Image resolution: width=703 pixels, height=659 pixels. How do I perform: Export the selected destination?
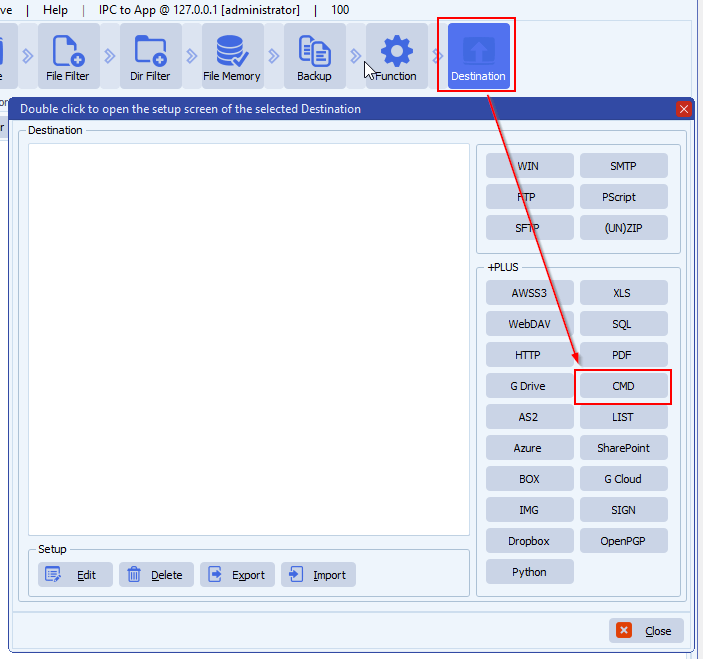[237, 575]
